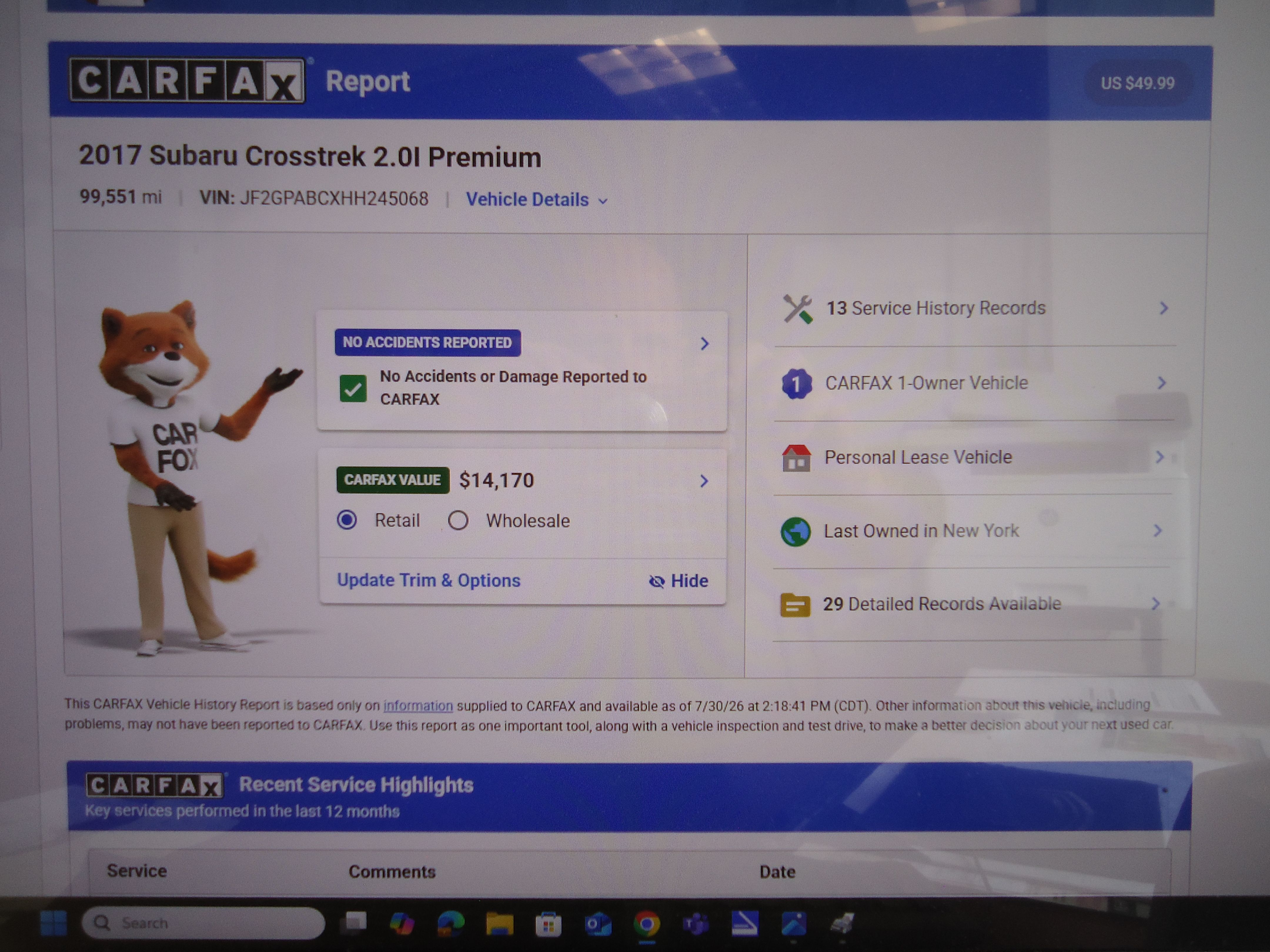Open Microsoft Edge from the taskbar

point(451,923)
